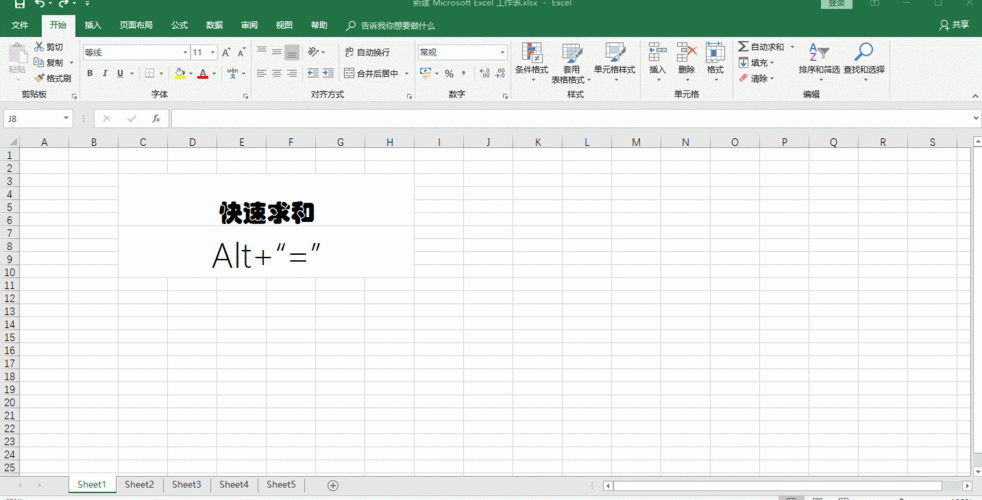Toggle Bold formatting
Screen dimensions: 982x500
pos(90,73)
